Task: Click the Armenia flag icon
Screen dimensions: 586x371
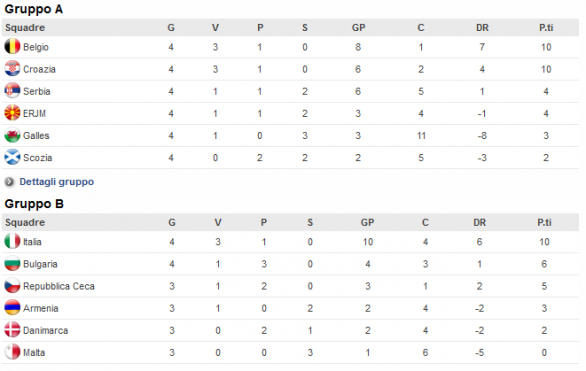Action: coord(12,308)
